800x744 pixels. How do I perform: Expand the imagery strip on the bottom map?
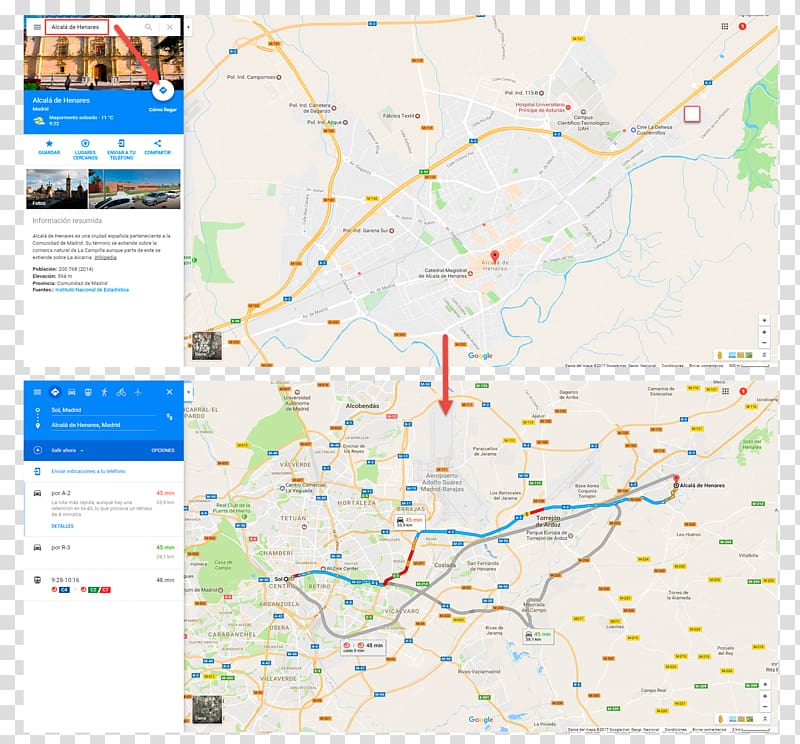(x=764, y=719)
